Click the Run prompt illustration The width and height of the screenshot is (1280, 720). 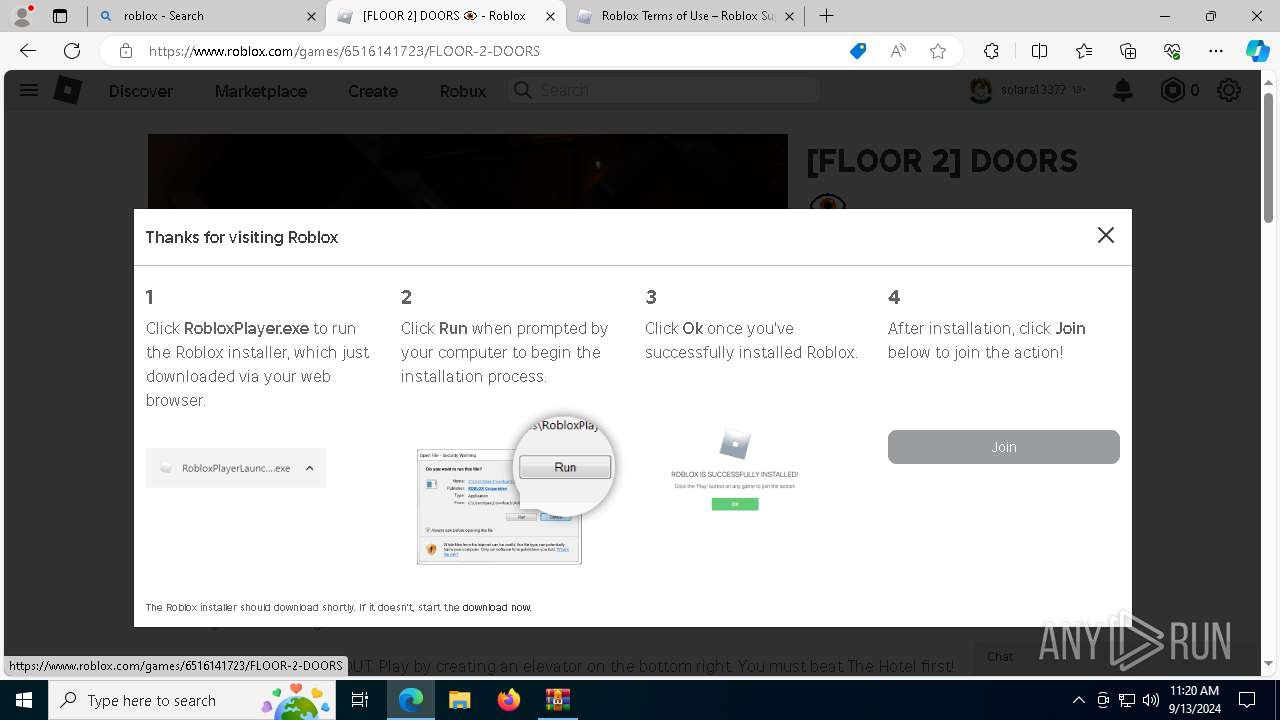click(x=514, y=491)
